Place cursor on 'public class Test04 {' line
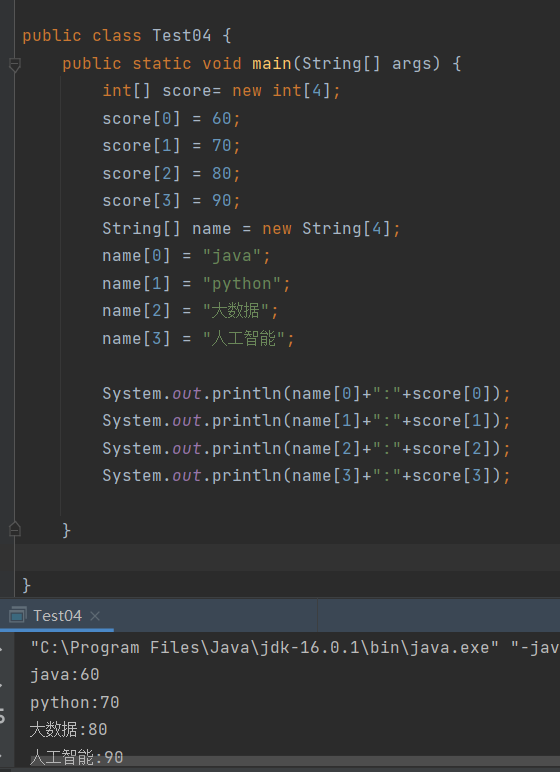The height and width of the screenshot is (772, 560). click(x=127, y=36)
